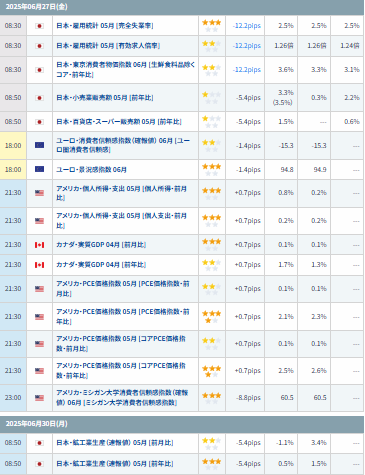
Task: Click Japan flag beside 小売業販売額 05月
Action: [39, 98]
